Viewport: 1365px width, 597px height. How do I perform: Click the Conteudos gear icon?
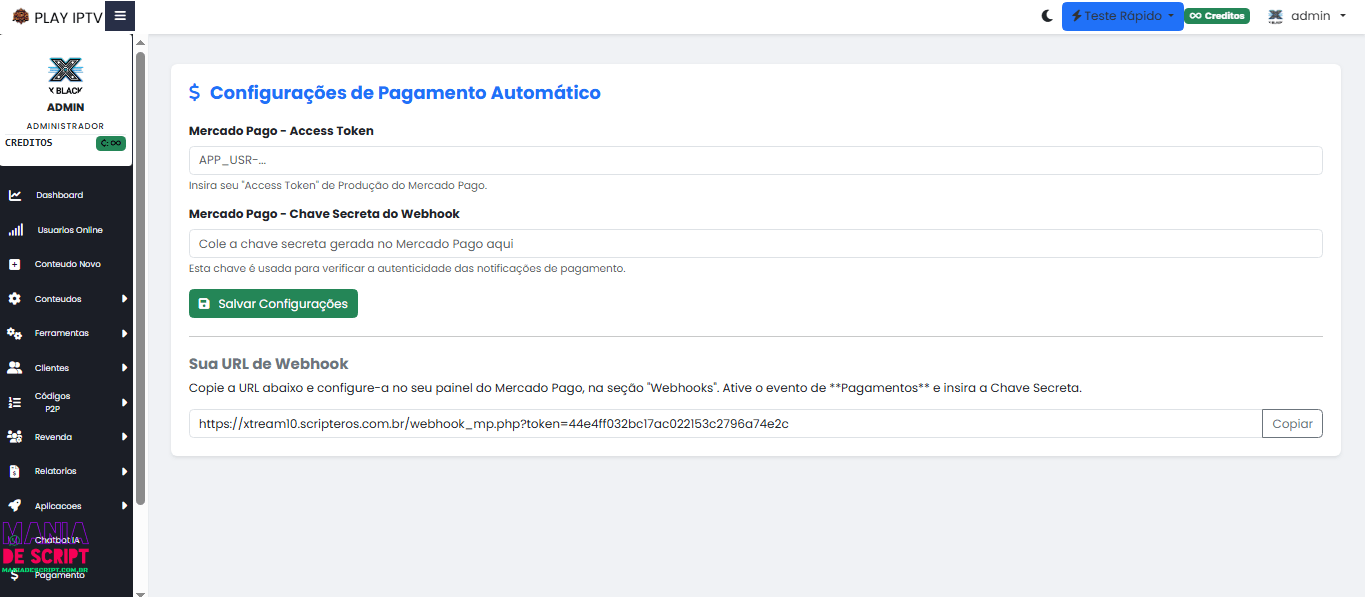coord(14,299)
